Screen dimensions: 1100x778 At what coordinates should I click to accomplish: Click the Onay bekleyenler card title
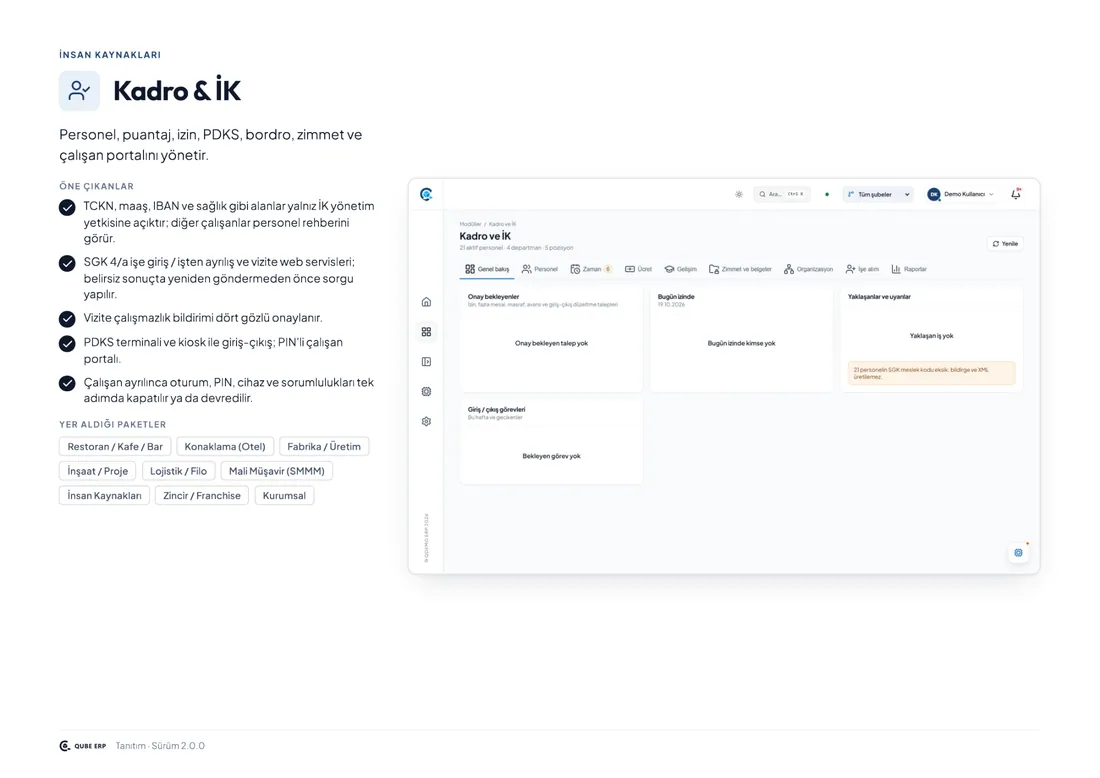point(493,297)
